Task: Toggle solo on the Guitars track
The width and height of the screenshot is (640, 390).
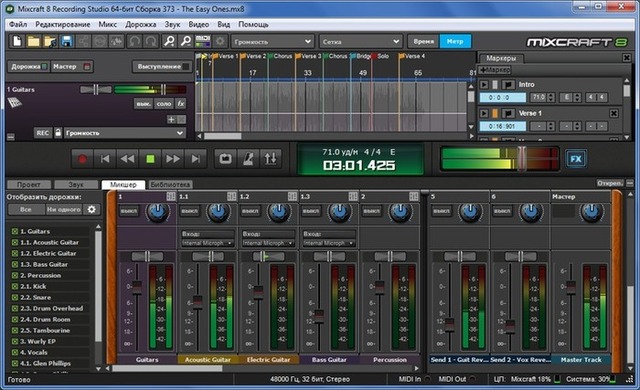Action: click(x=164, y=104)
